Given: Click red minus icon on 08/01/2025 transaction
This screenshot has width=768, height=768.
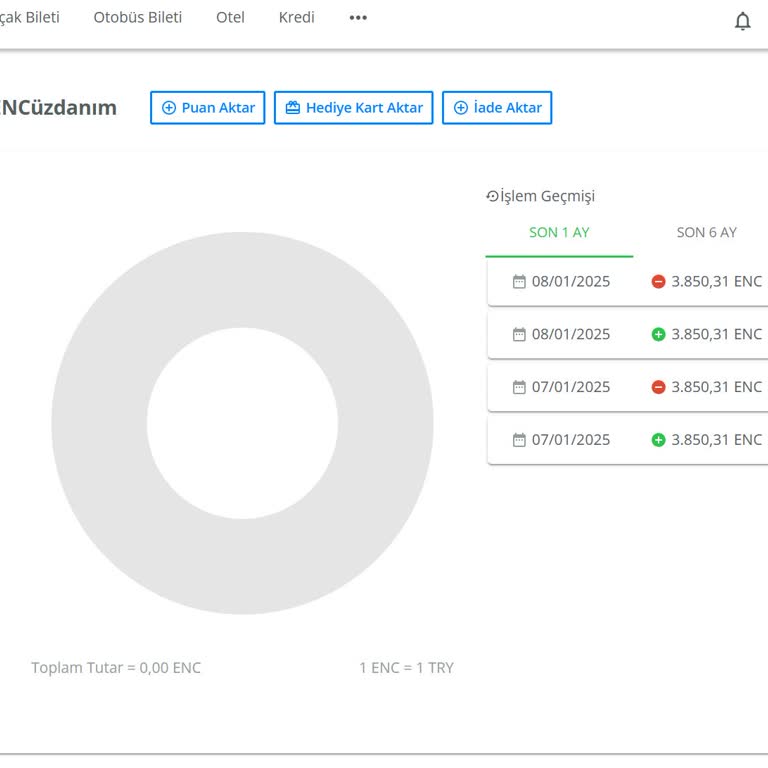Looking at the screenshot, I should pyautogui.click(x=658, y=282).
